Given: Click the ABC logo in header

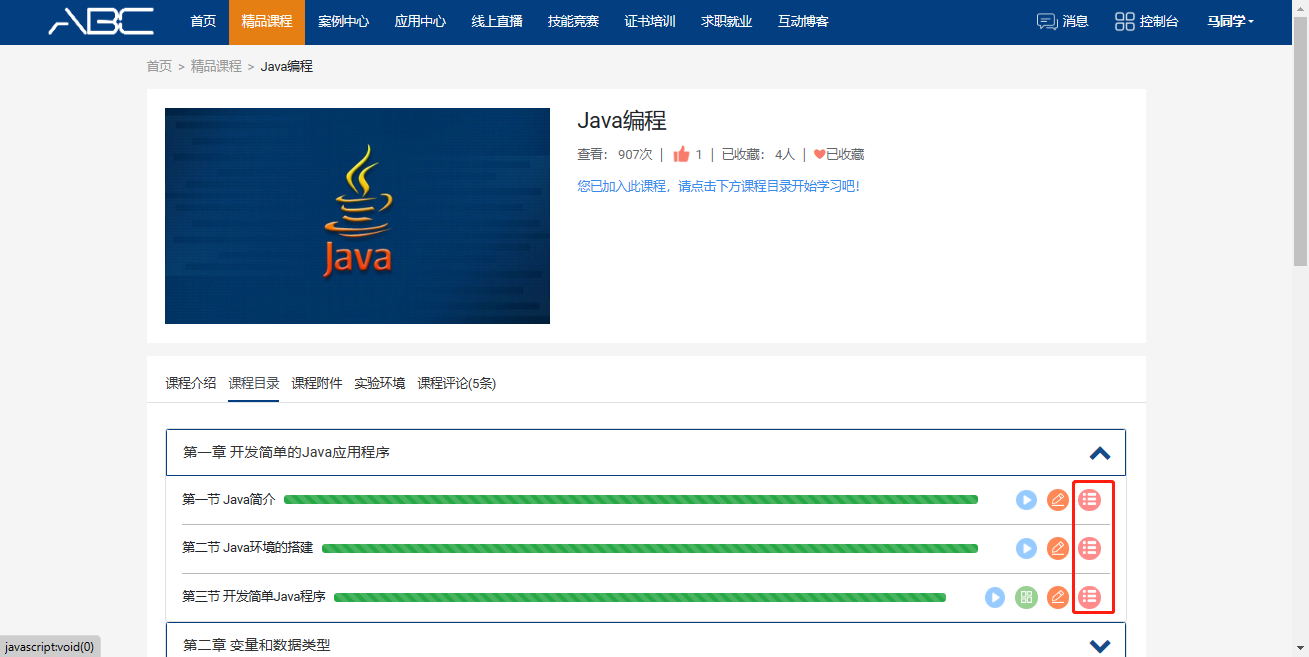Looking at the screenshot, I should 101,21.
